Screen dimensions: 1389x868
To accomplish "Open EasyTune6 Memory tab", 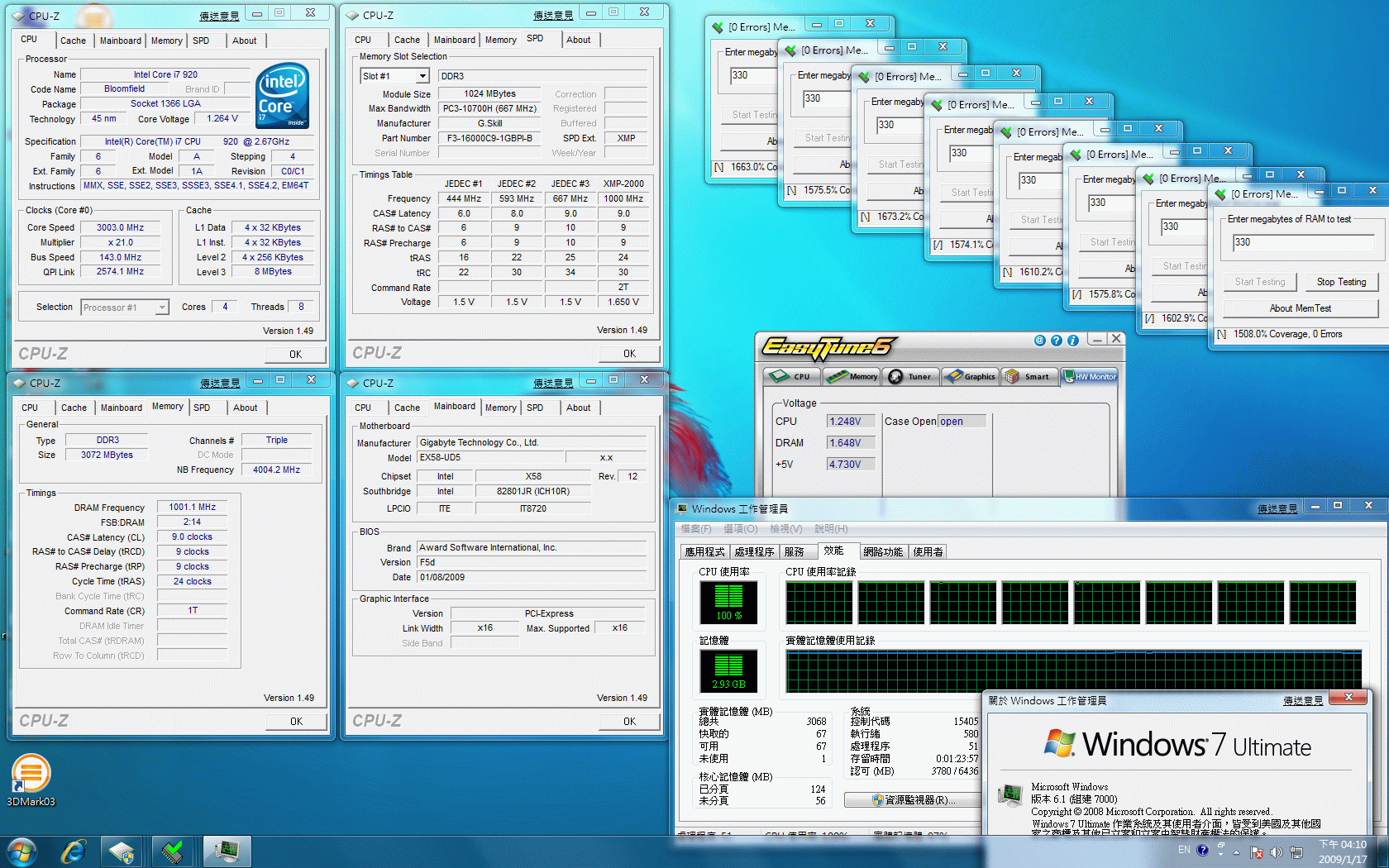I will (852, 376).
